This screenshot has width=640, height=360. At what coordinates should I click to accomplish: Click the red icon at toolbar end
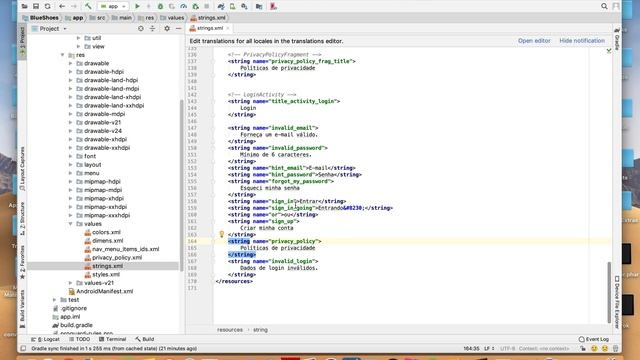point(273,6)
